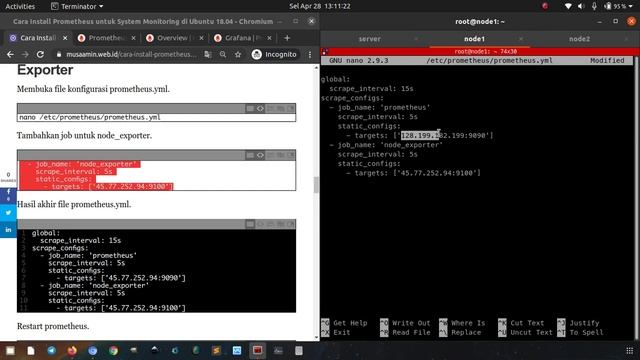Toggle line numbers on the node_exporter job block

(x=250, y=155)
